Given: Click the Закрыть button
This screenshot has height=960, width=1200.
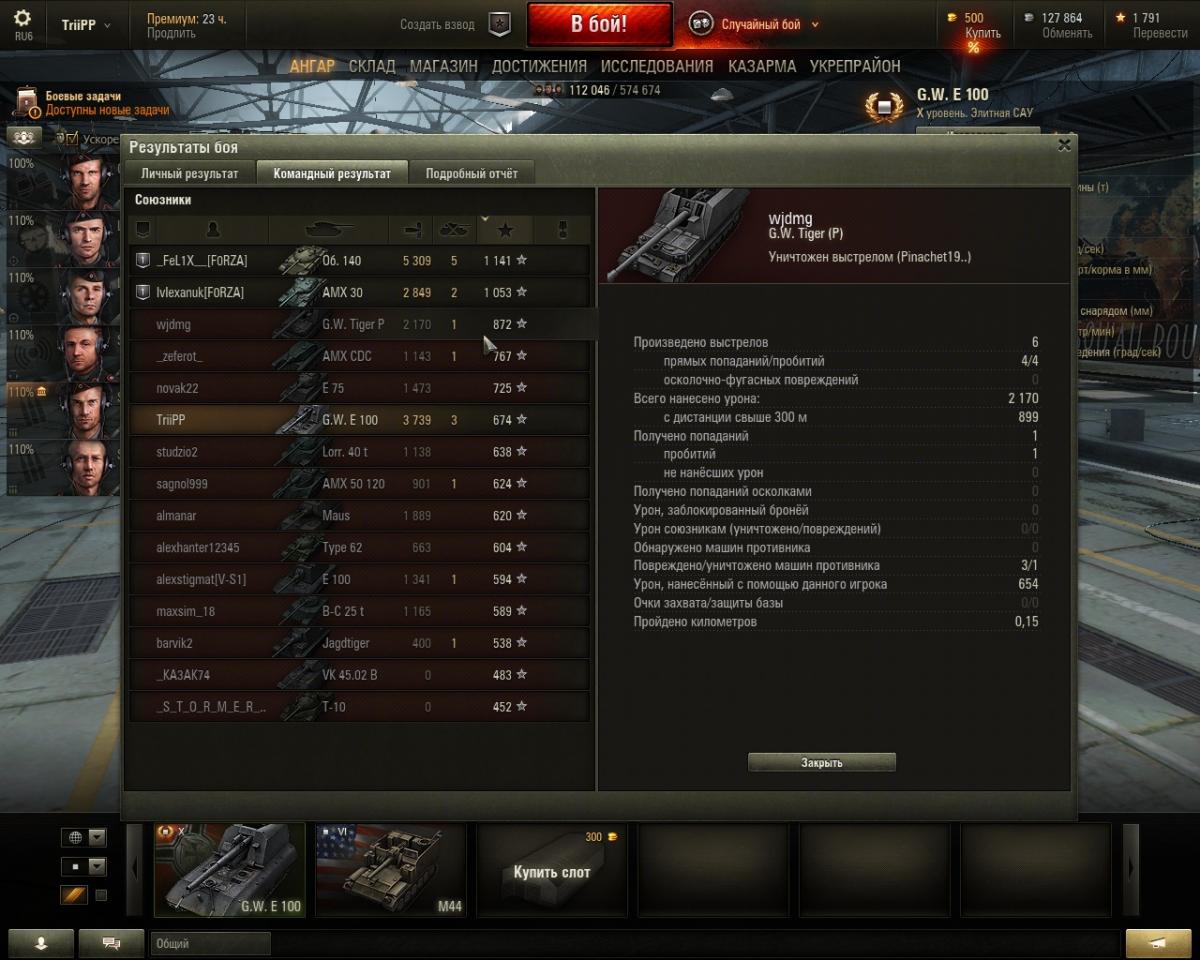Looking at the screenshot, I should [822, 762].
